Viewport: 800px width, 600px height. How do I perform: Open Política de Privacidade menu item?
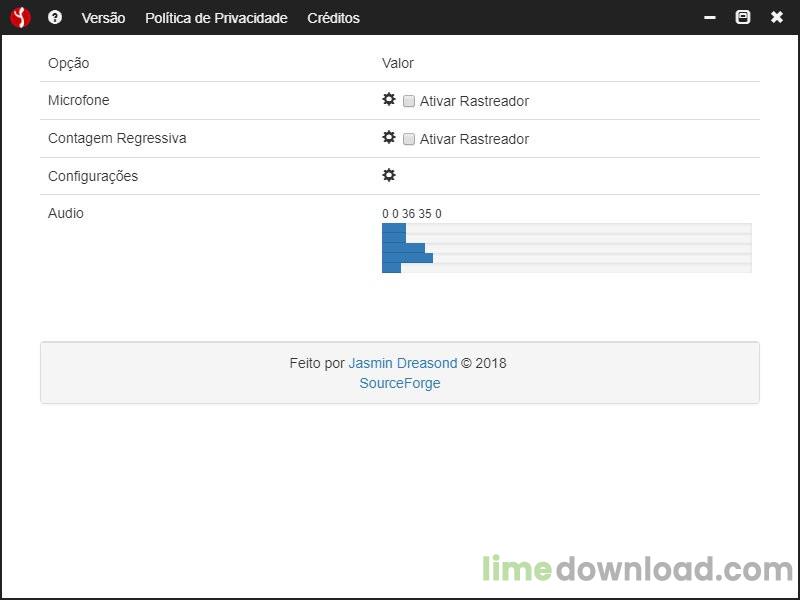[x=216, y=18]
